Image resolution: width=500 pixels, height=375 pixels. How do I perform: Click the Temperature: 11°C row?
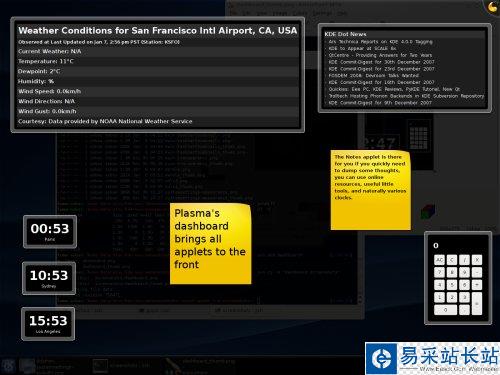point(158,61)
